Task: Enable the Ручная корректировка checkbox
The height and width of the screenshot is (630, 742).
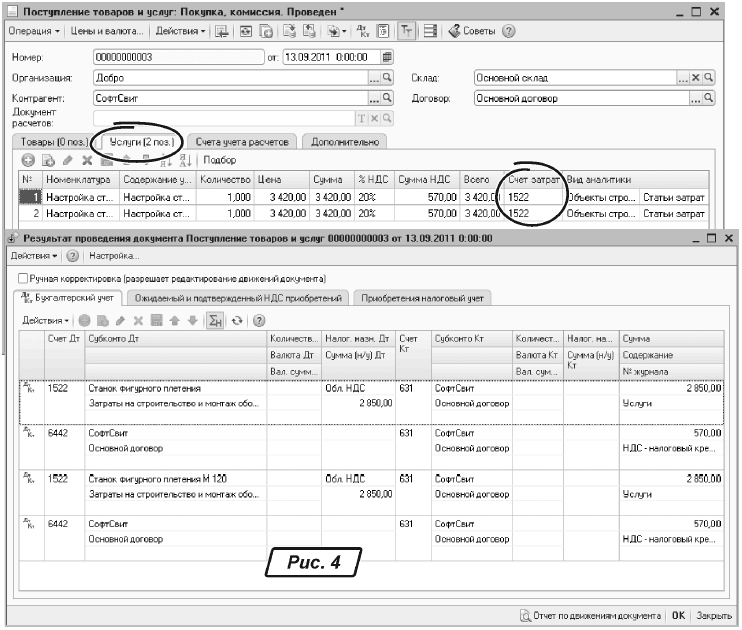Action: (x=22, y=278)
